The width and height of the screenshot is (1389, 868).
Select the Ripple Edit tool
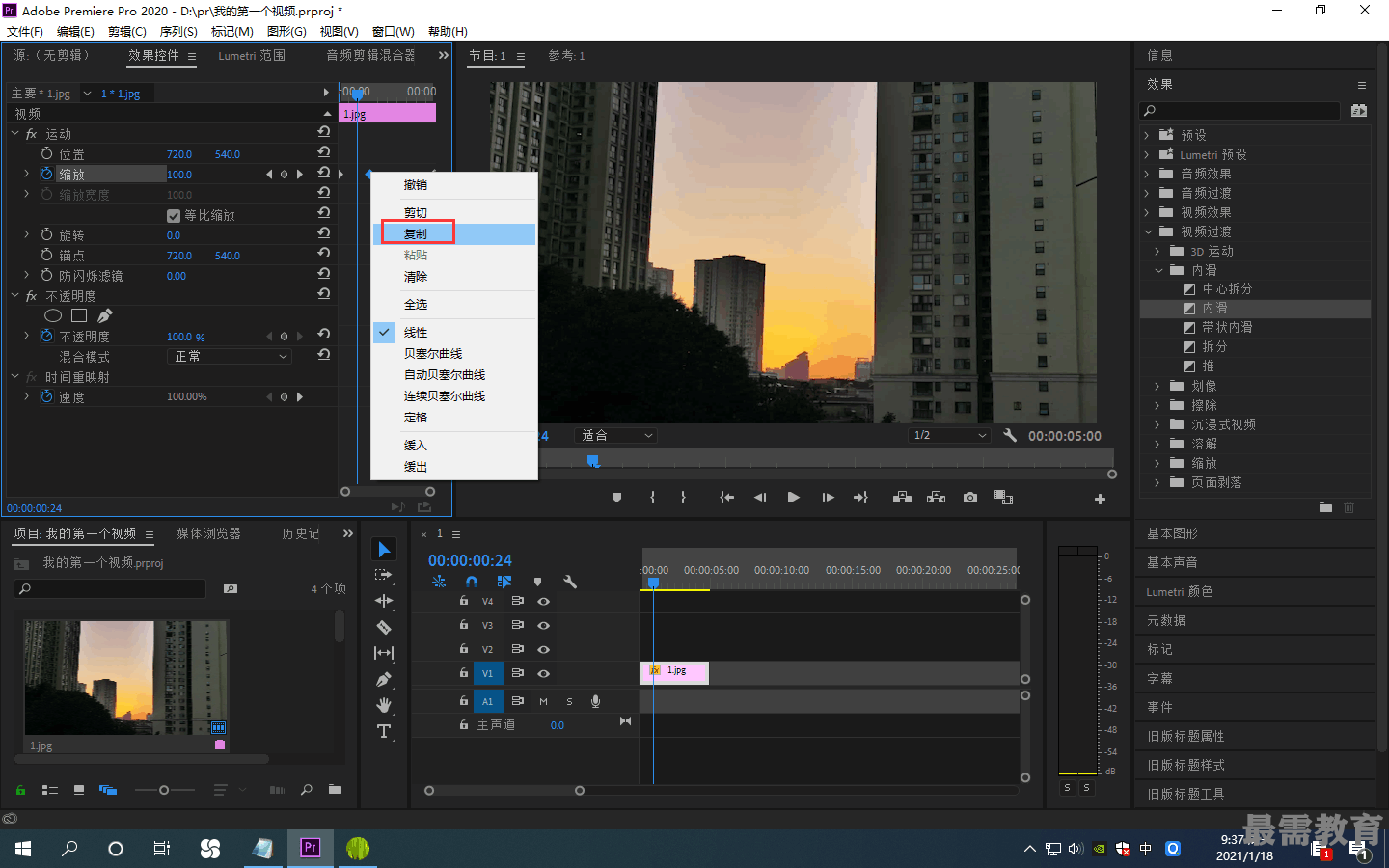pos(384,601)
